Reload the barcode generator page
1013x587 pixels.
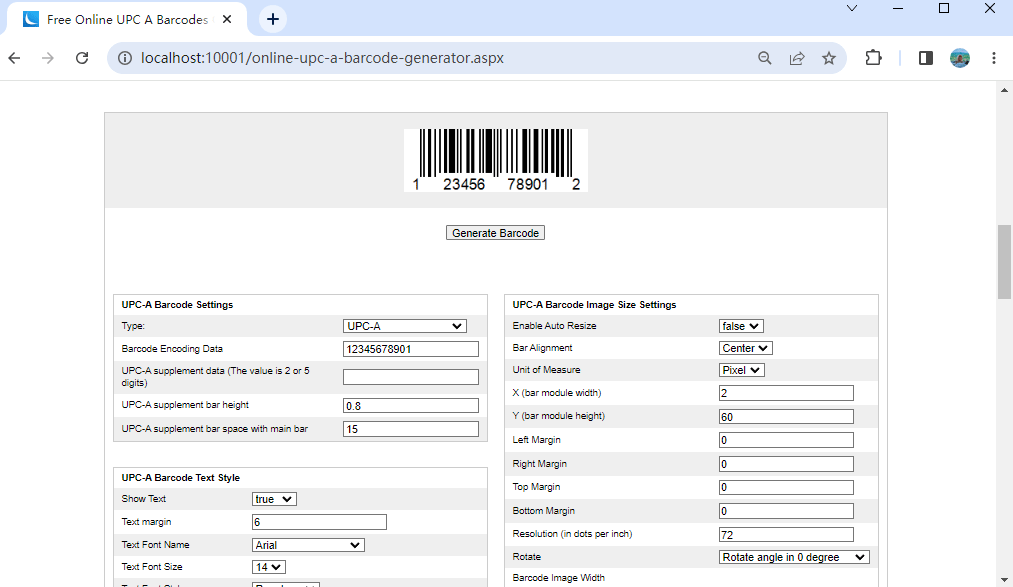point(83,58)
